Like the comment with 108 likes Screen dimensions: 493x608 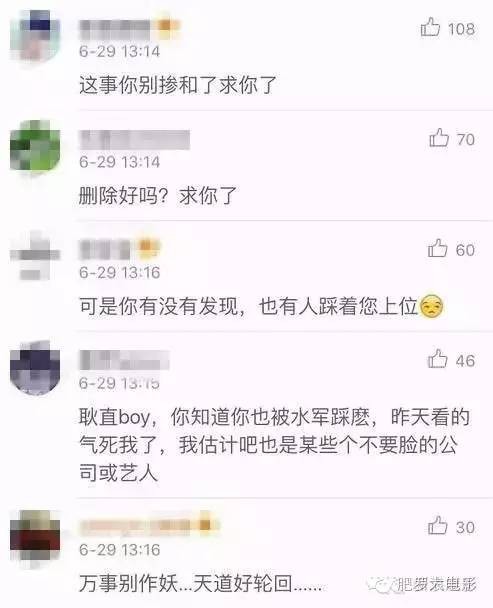tap(430, 28)
